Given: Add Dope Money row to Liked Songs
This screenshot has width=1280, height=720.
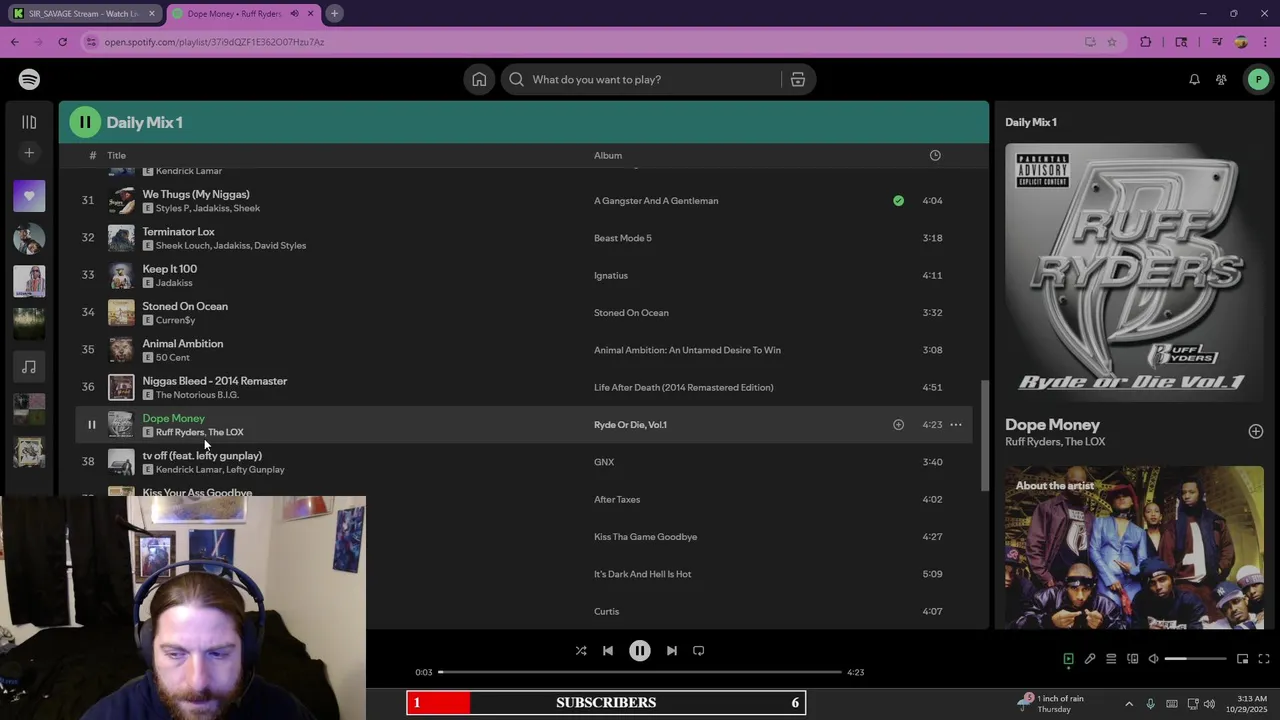Looking at the screenshot, I should [898, 425].
